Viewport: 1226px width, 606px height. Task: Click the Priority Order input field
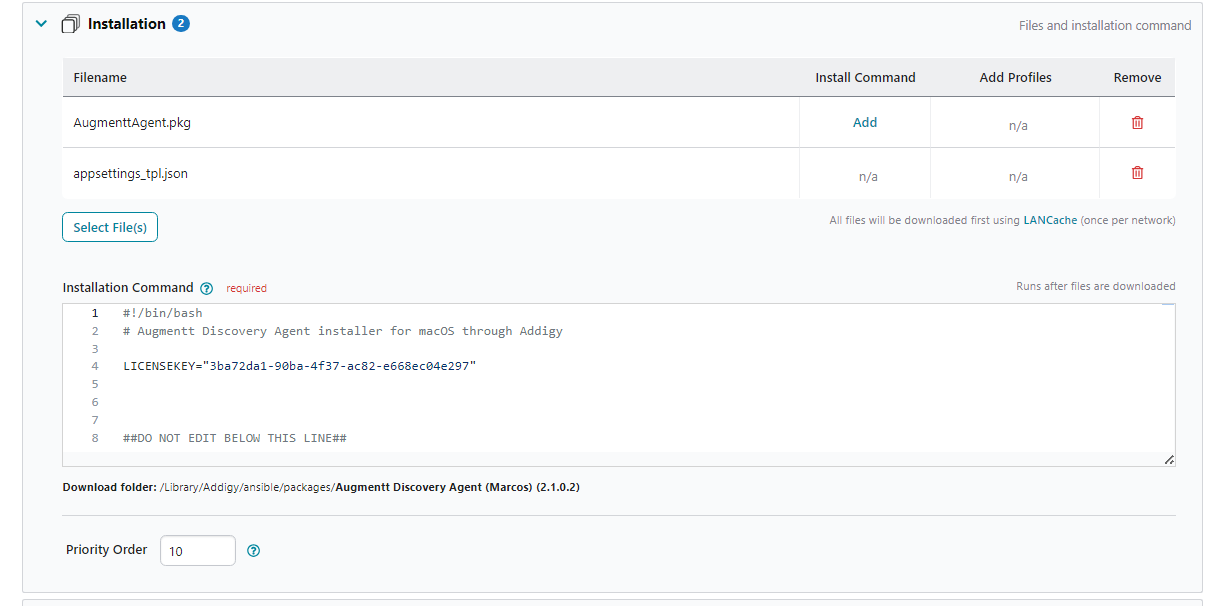[x=197, y=550]
